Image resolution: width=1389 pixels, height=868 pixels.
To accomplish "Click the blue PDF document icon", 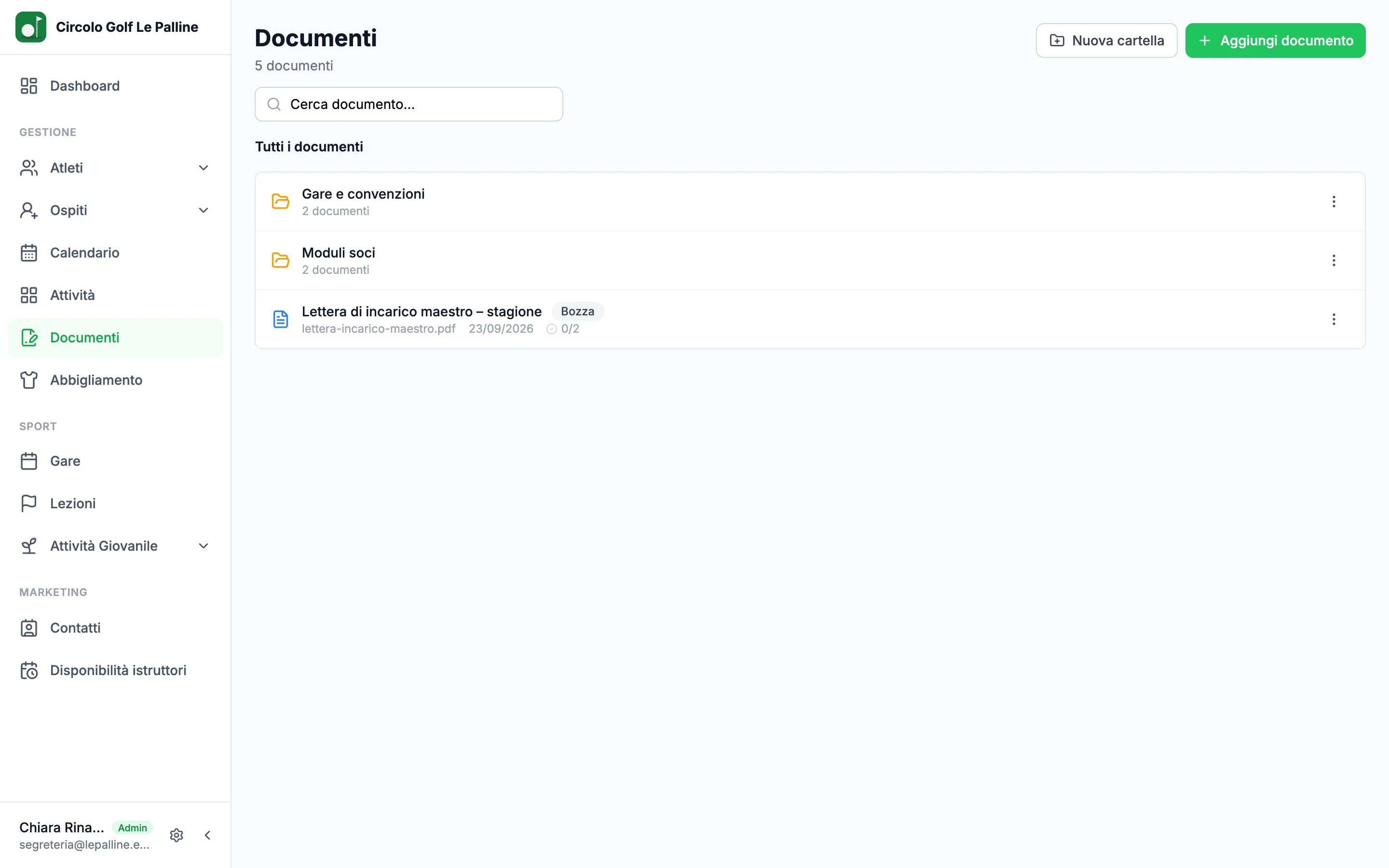I will (280, 319).
